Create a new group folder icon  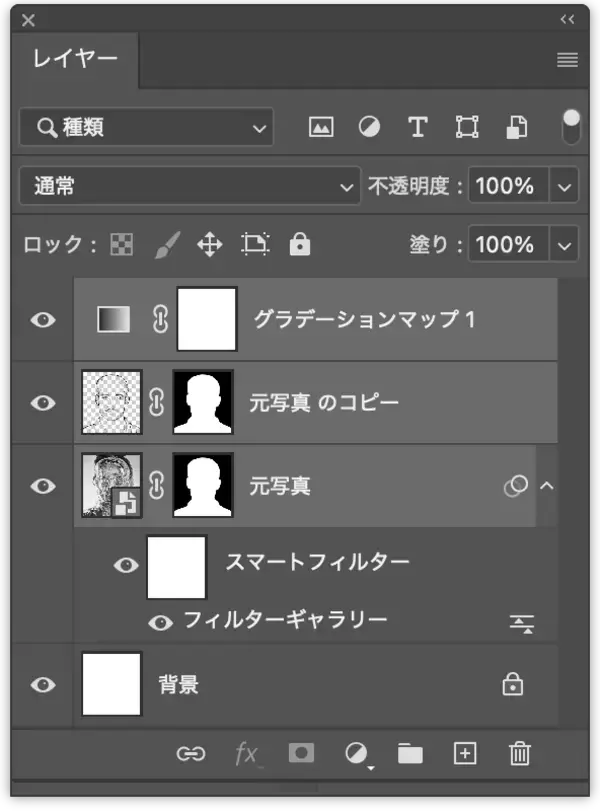click(410, 754)
